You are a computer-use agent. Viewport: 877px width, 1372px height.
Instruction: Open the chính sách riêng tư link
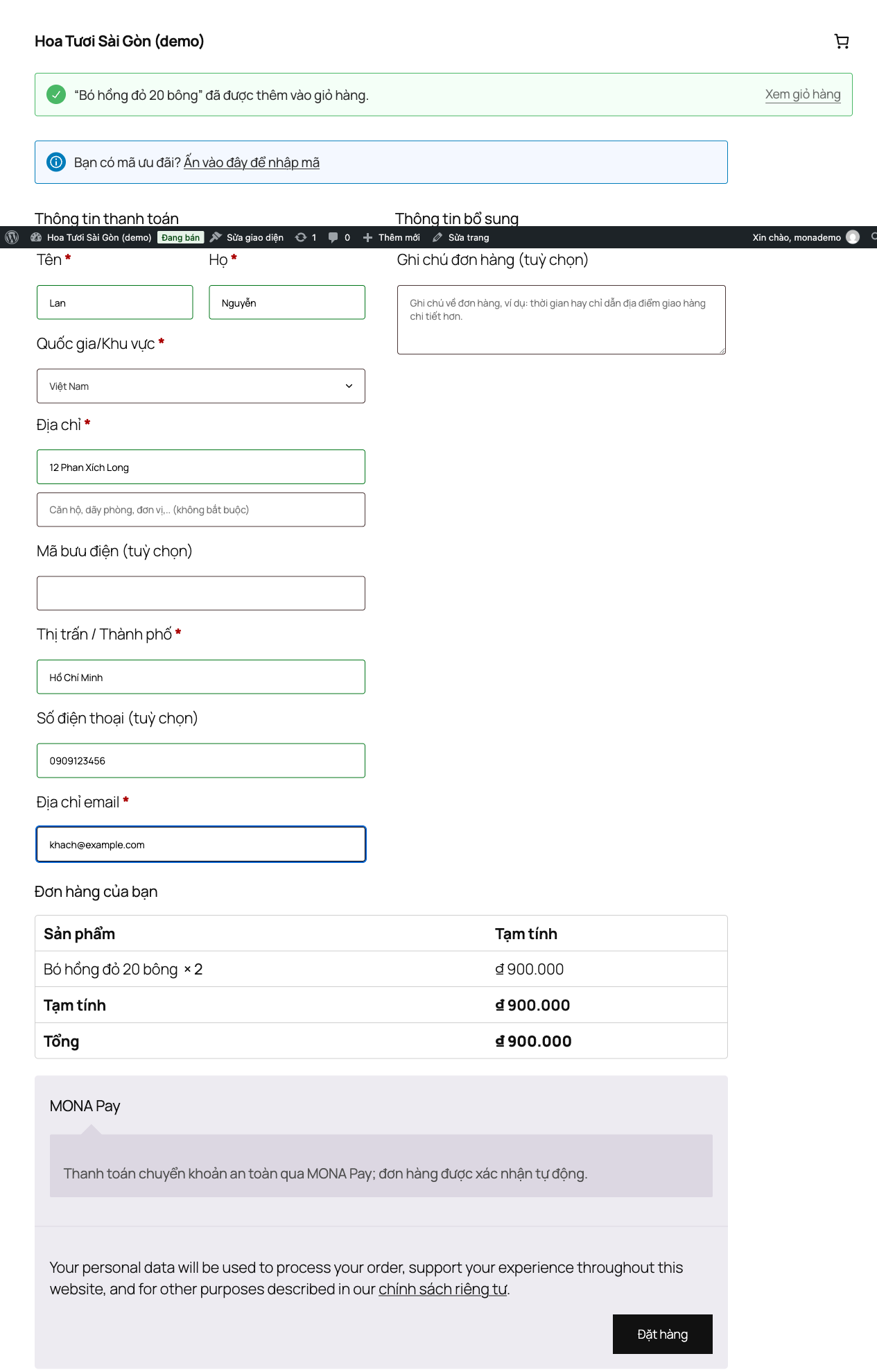click(x=443, y=1289)
